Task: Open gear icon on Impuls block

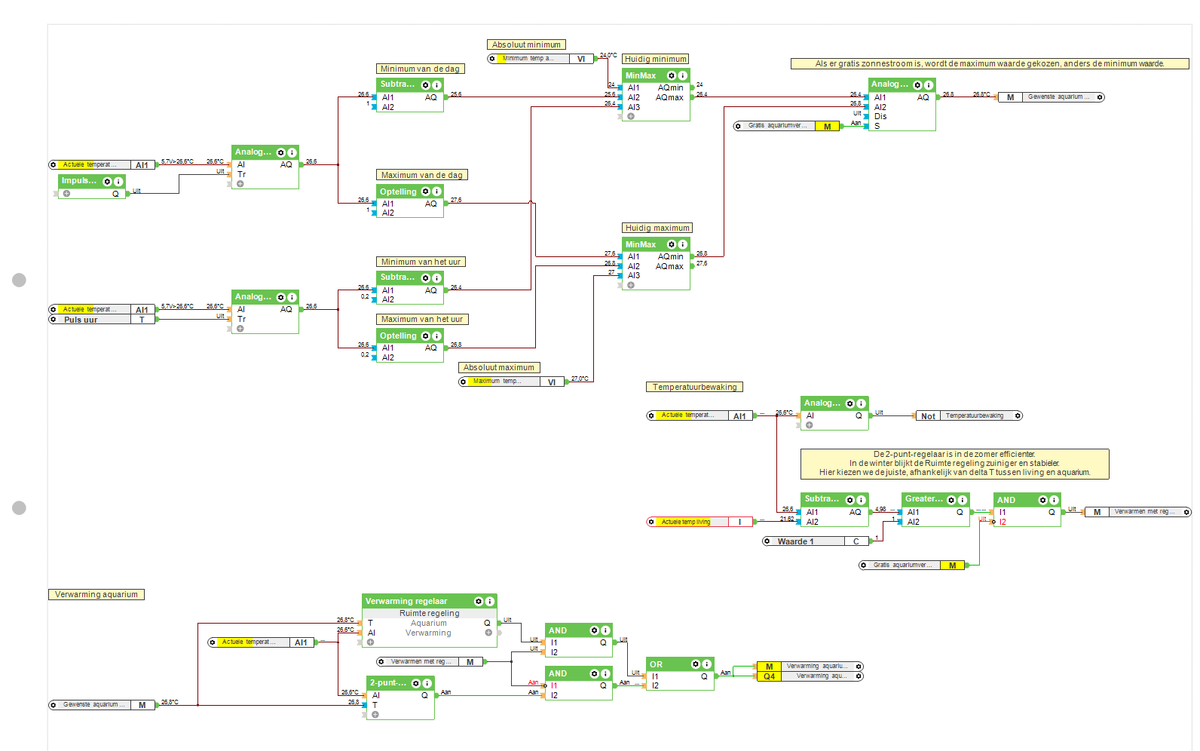Action: pyautogui.click(x=107, y=181)
